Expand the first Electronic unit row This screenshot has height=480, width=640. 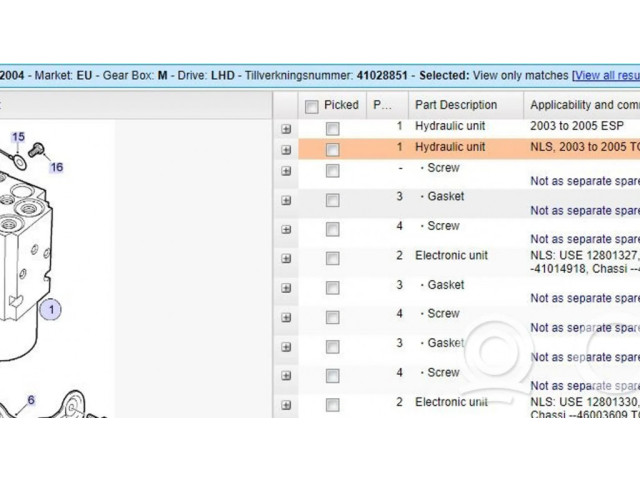pyautogui.click(x=286, y=258)
